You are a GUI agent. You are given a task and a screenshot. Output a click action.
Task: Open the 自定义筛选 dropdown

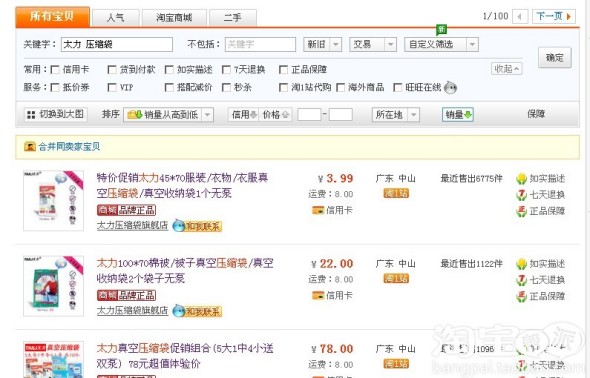(441, 44)
